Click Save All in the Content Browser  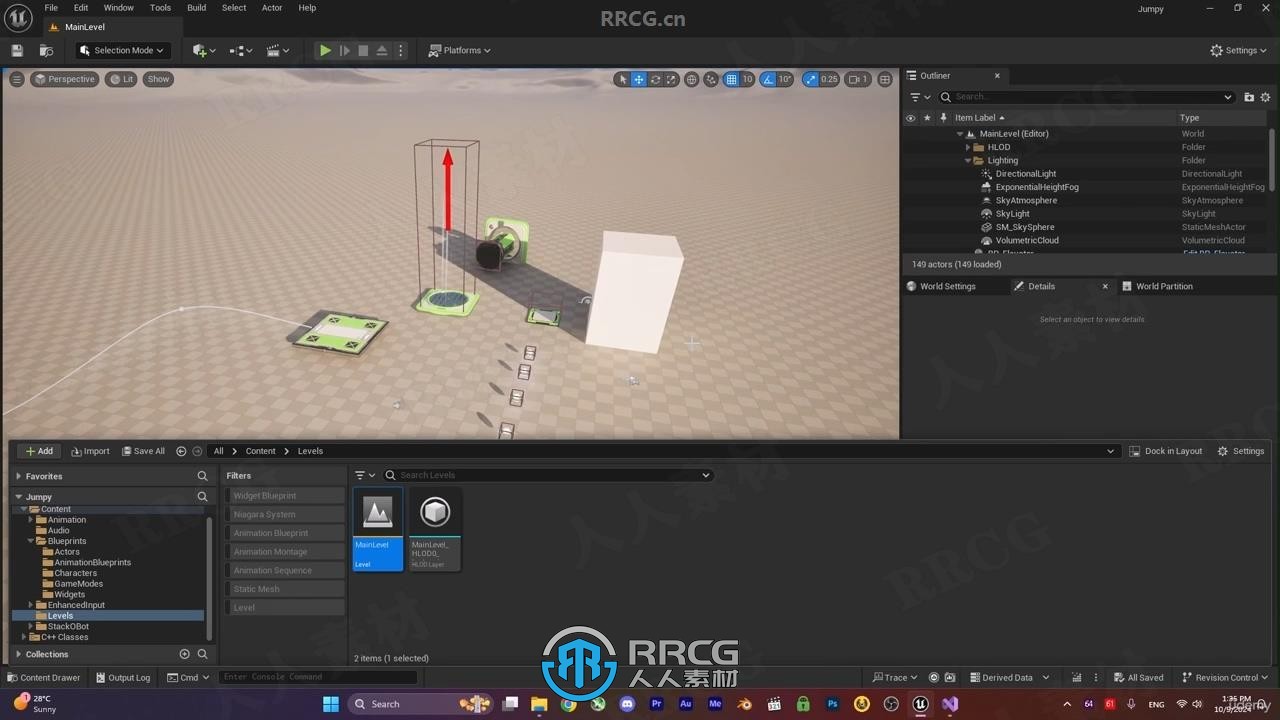pos(143,451)
